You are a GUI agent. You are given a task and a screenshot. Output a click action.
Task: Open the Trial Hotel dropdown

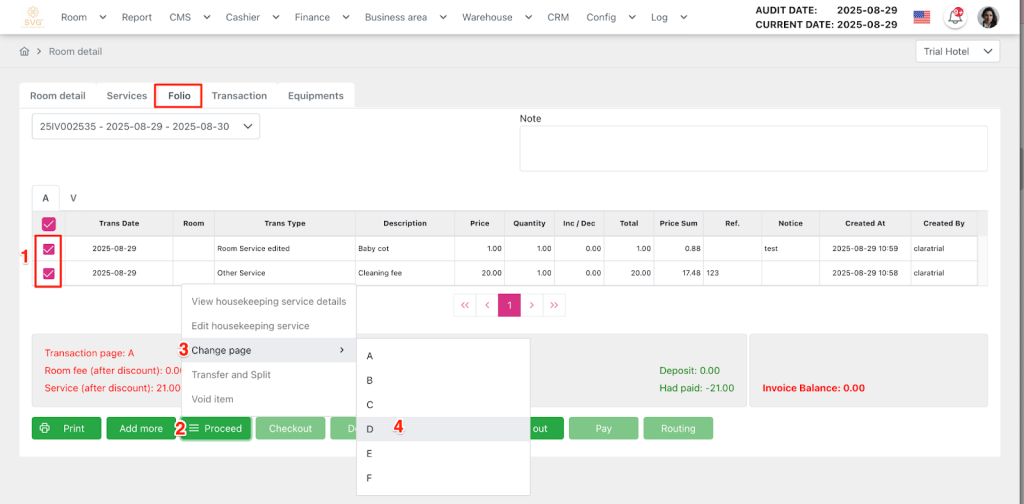click(957, 51)
